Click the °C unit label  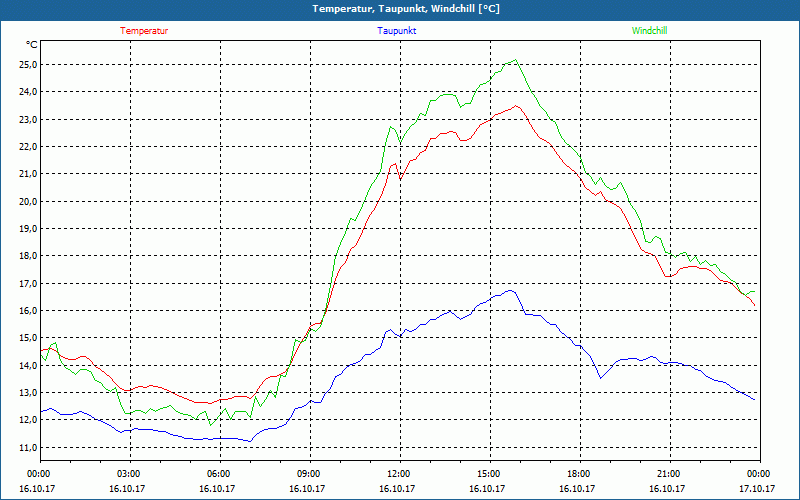coord(32,45)
